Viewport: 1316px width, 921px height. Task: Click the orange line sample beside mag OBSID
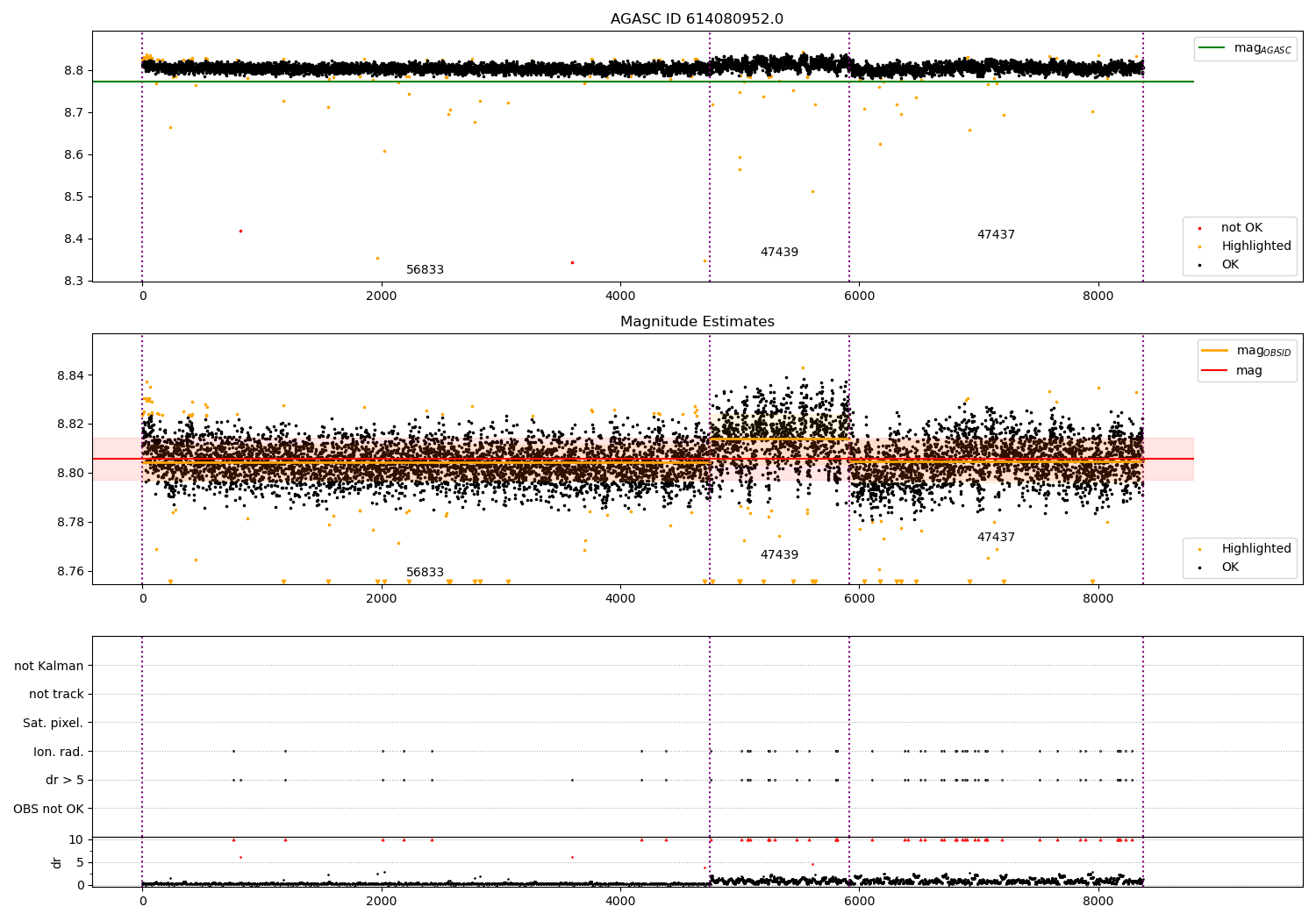pyautogui.click(x=1215, y=351)
